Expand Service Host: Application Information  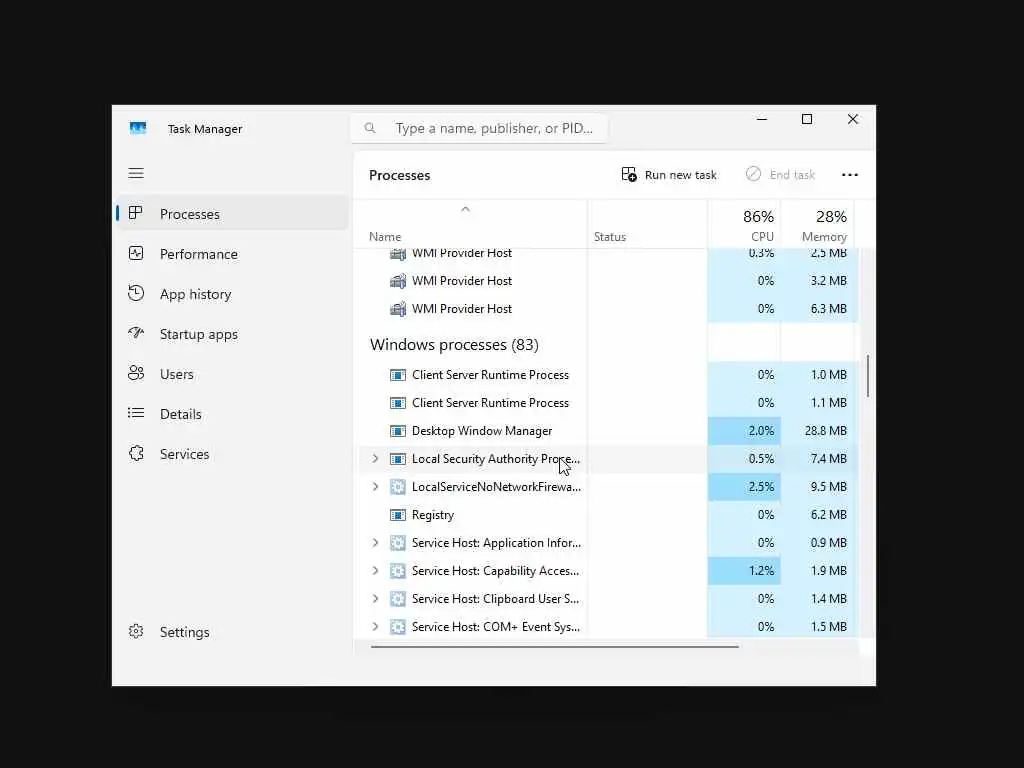point(375,543)
